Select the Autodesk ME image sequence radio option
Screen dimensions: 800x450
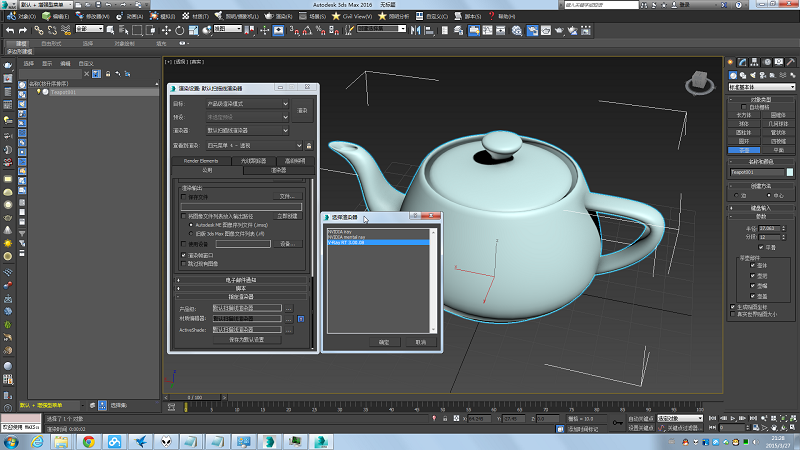point(191,225)
